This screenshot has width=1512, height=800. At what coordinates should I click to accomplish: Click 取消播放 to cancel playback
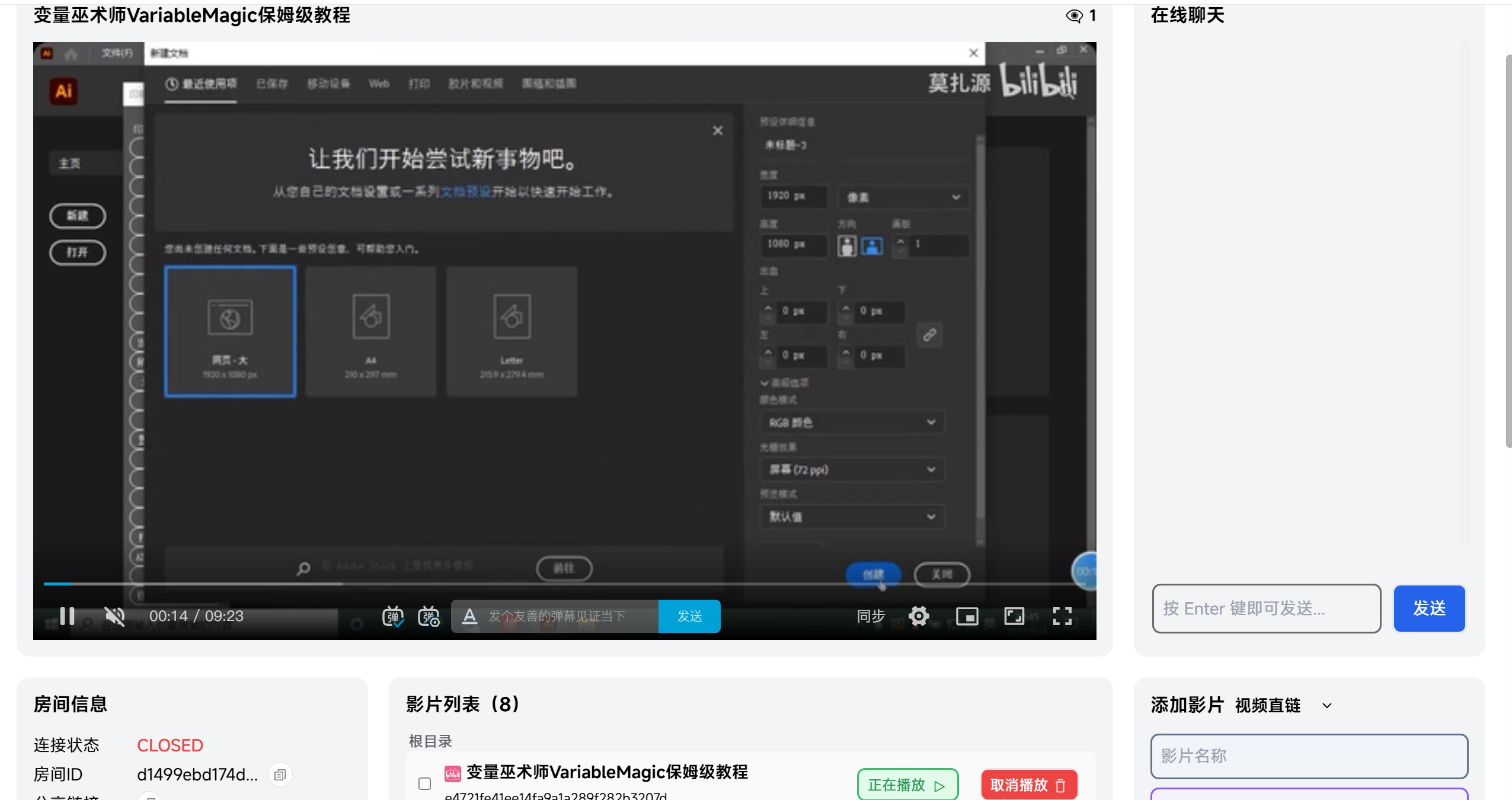click(x=1028, y=784)
